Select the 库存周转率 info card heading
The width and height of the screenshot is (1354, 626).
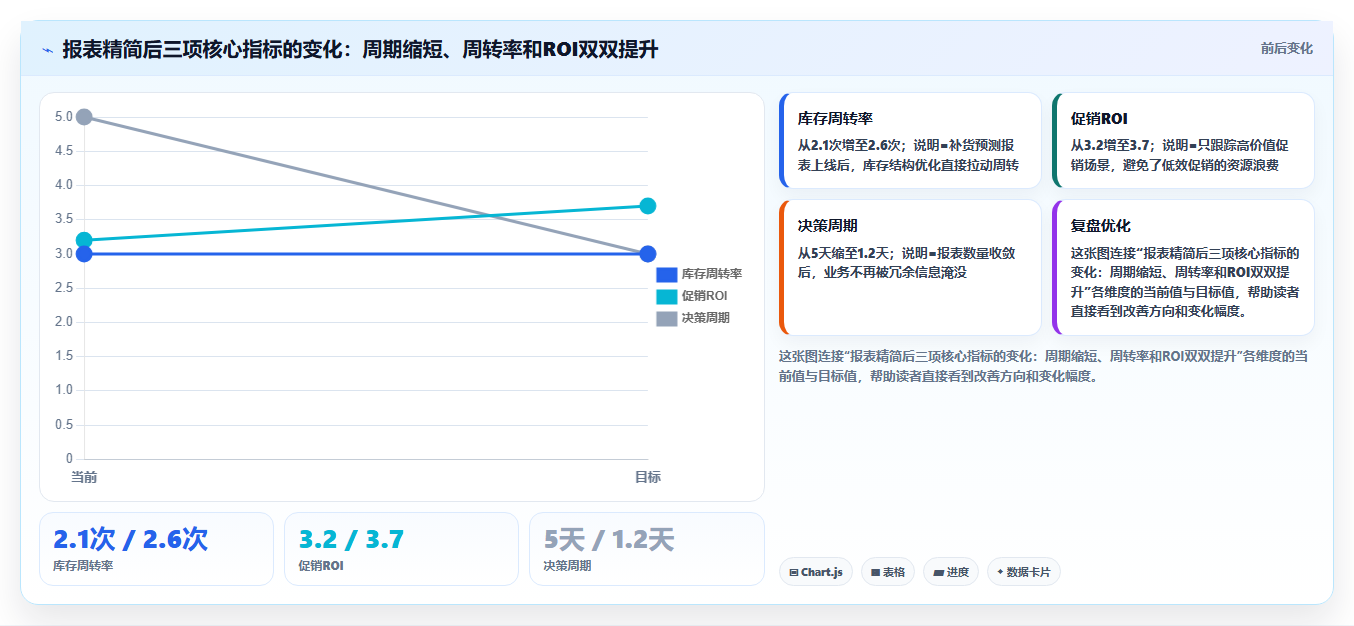pos(835,119)
